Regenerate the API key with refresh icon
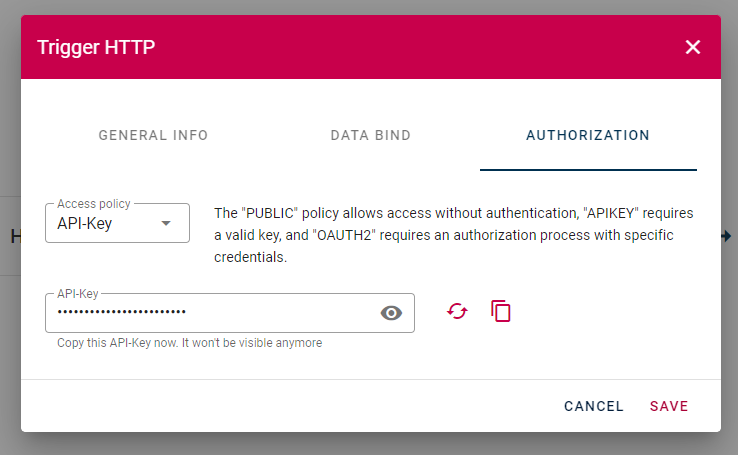Viewport: 738px width, 455px height. pyautogui.click(x=457, y=311)
